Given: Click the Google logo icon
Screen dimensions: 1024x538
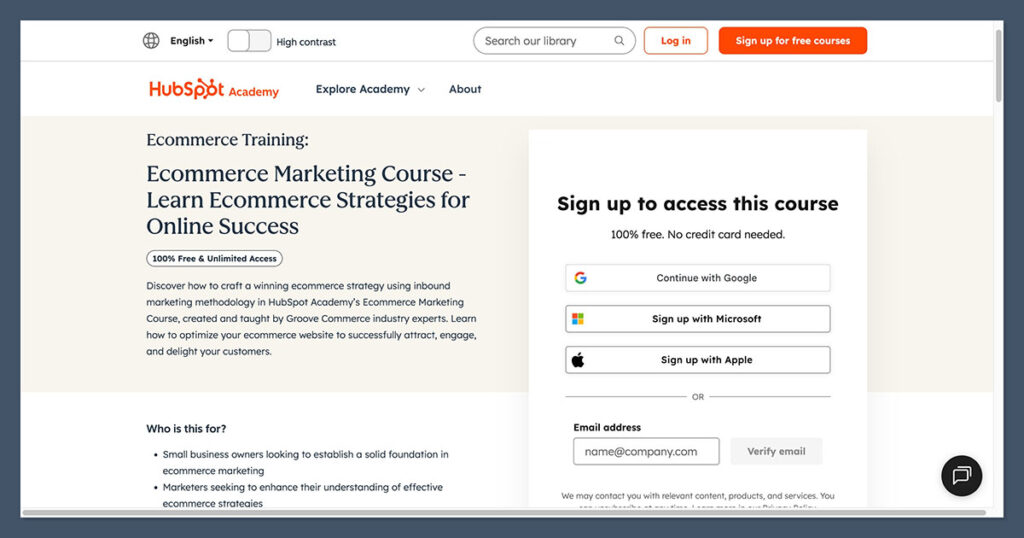Looking at the screenshot, I should [580, 278].
